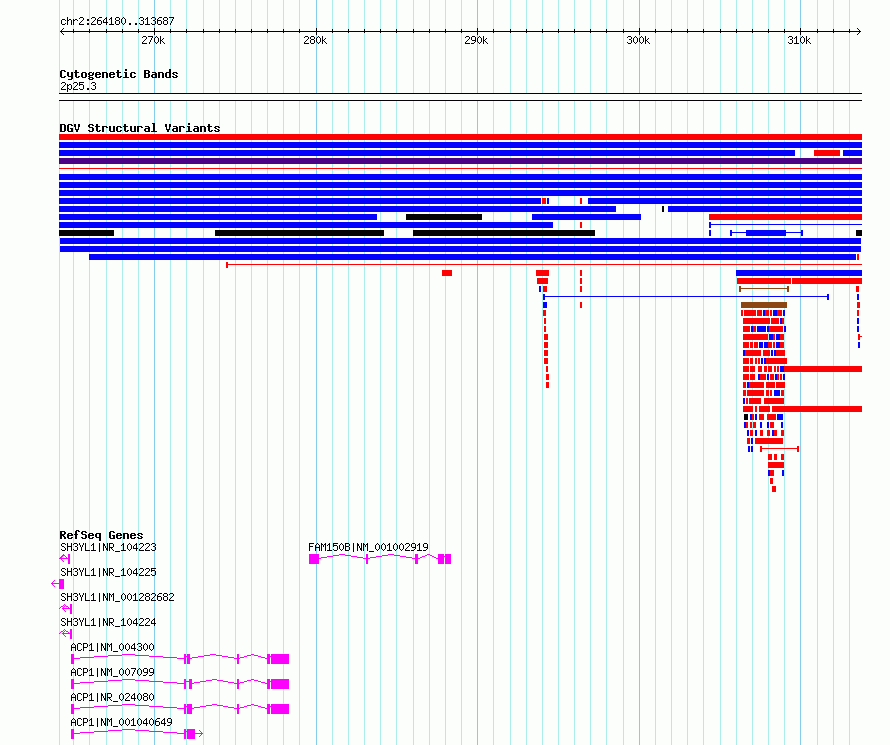Open the FAM150B|NM_001002919 gene label

pos(368,547)
